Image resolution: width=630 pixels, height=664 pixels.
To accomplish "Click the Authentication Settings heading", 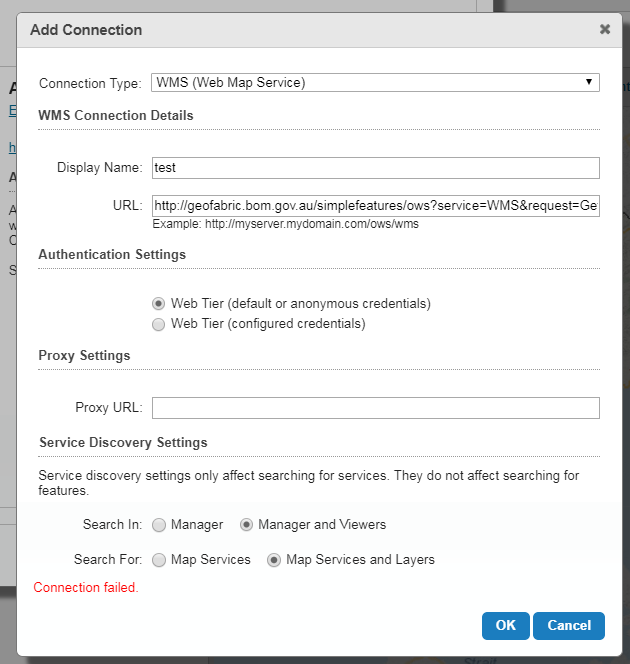I will coord(112,255).
